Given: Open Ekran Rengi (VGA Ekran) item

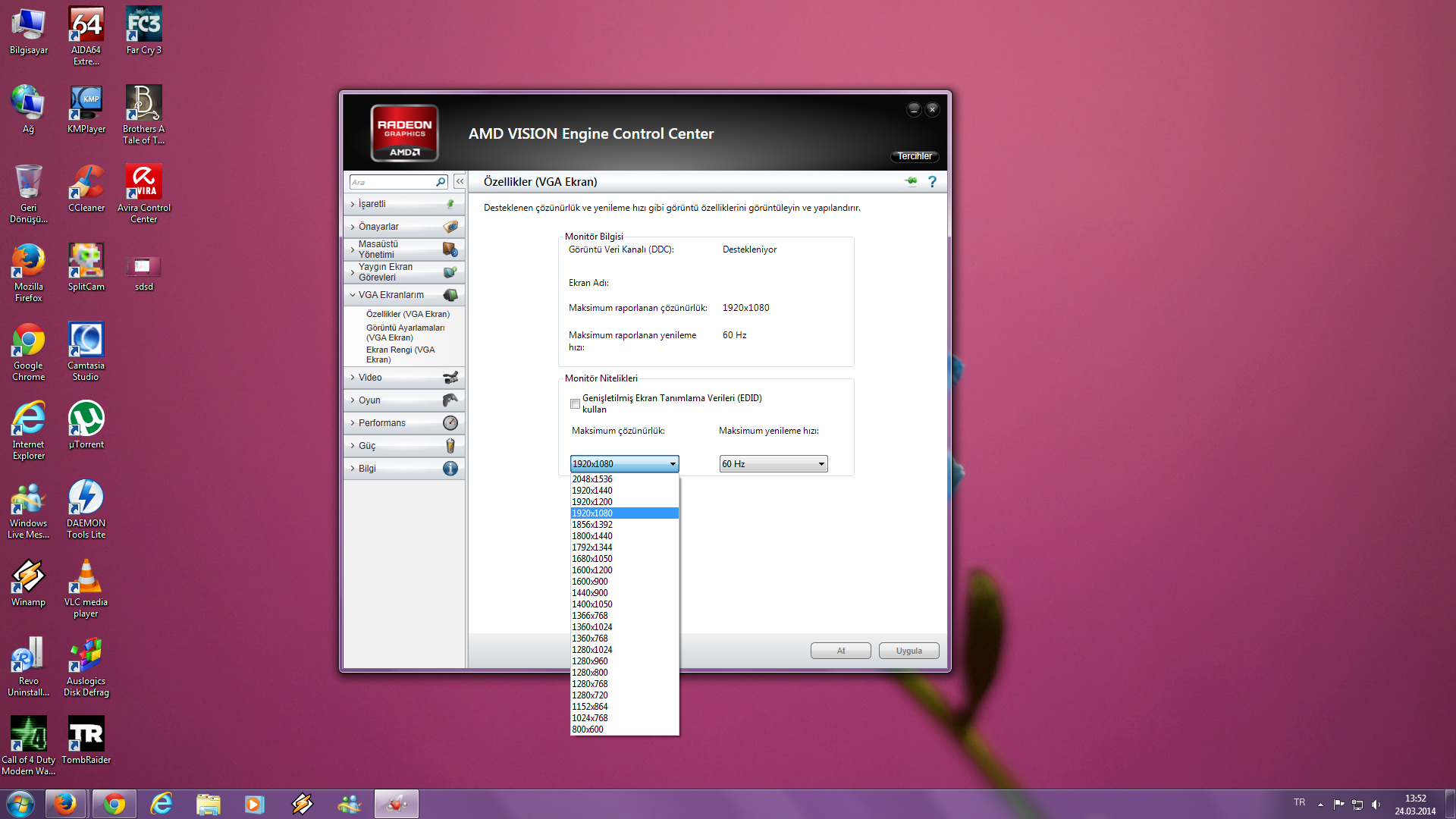Looking at the screenshot, I should (x=400, y=355).
